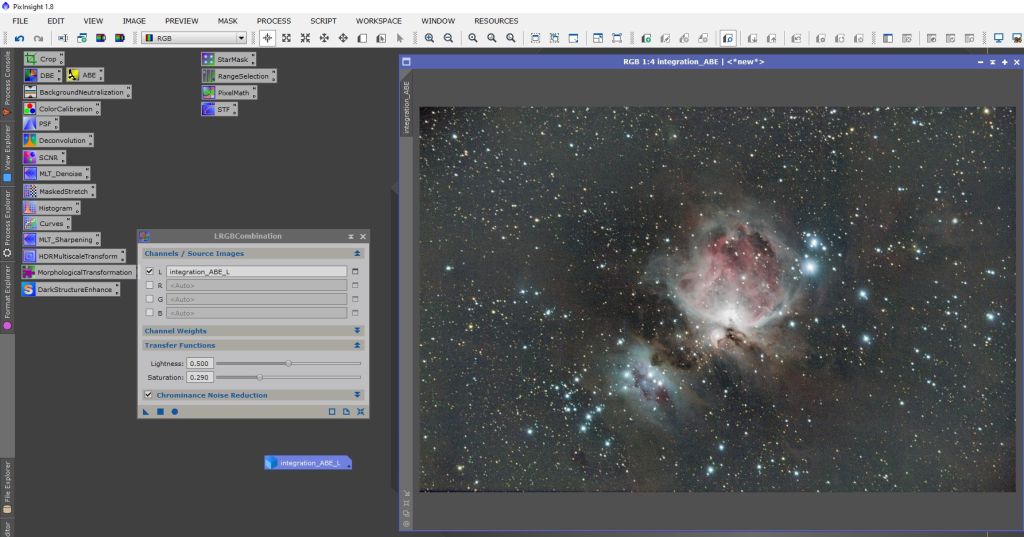Image resolution: width=1024 pixels, height=537 pixels.
Task: Click the Lightness value input field
Action: pos(199,363)
